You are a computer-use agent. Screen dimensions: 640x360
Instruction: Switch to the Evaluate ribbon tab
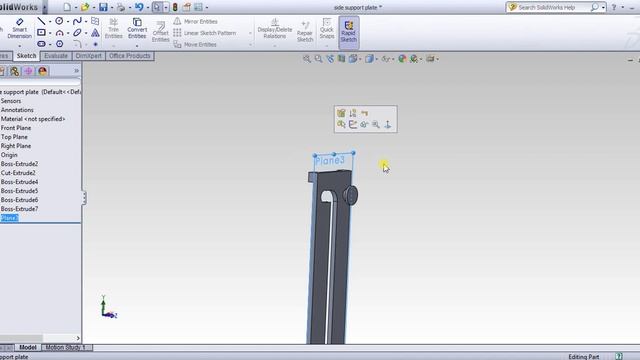point(56,56)
